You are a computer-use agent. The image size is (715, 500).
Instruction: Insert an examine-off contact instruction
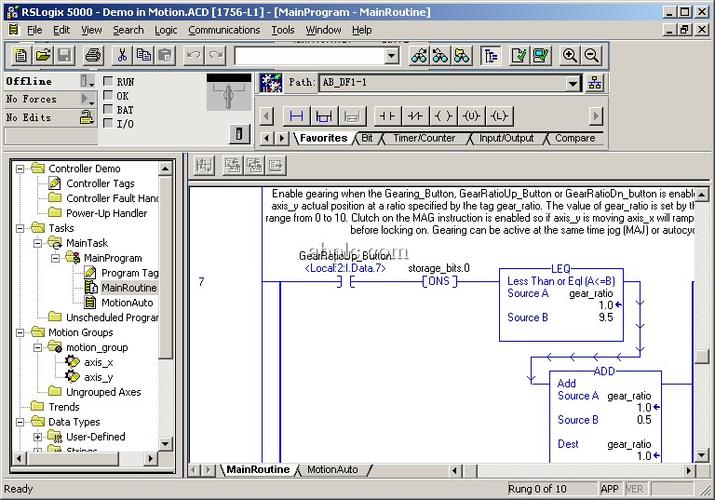415,116
